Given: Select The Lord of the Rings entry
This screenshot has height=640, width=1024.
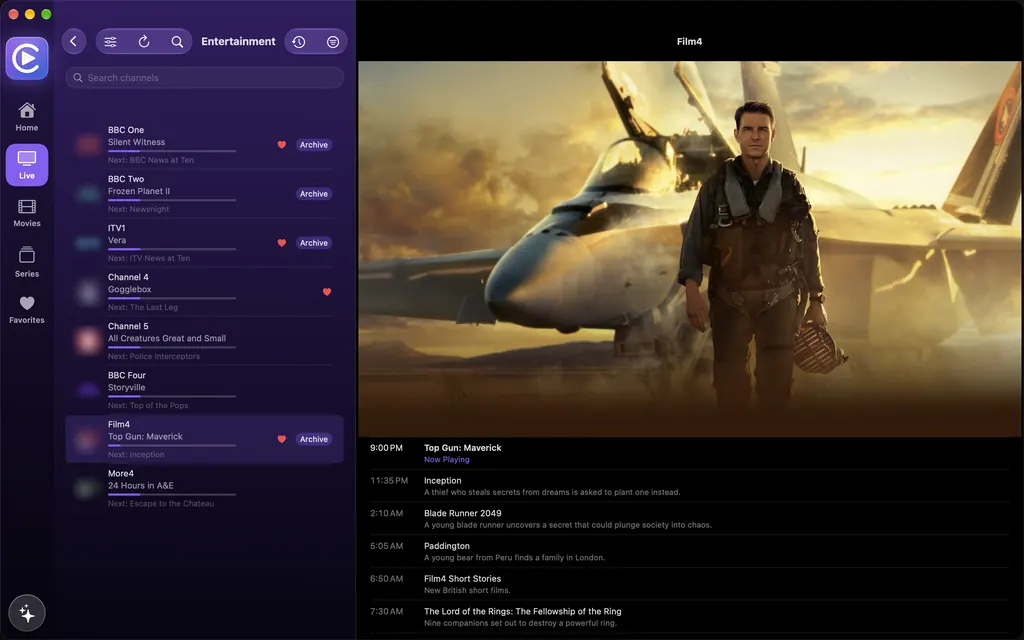Looking at the screenshot, I should (689, 616).
